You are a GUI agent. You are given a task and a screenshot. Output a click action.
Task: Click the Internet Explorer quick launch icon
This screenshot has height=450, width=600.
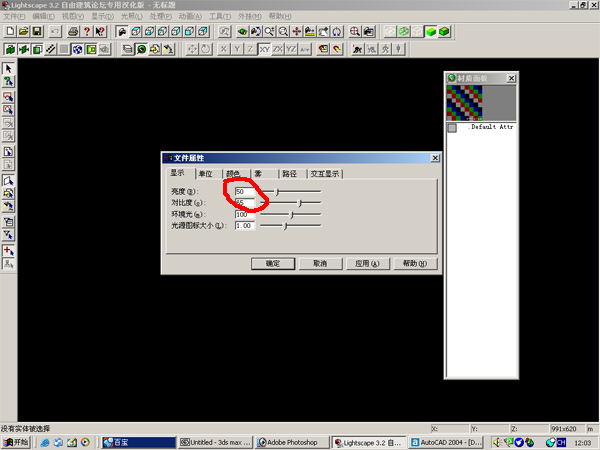tap(45, 442)
